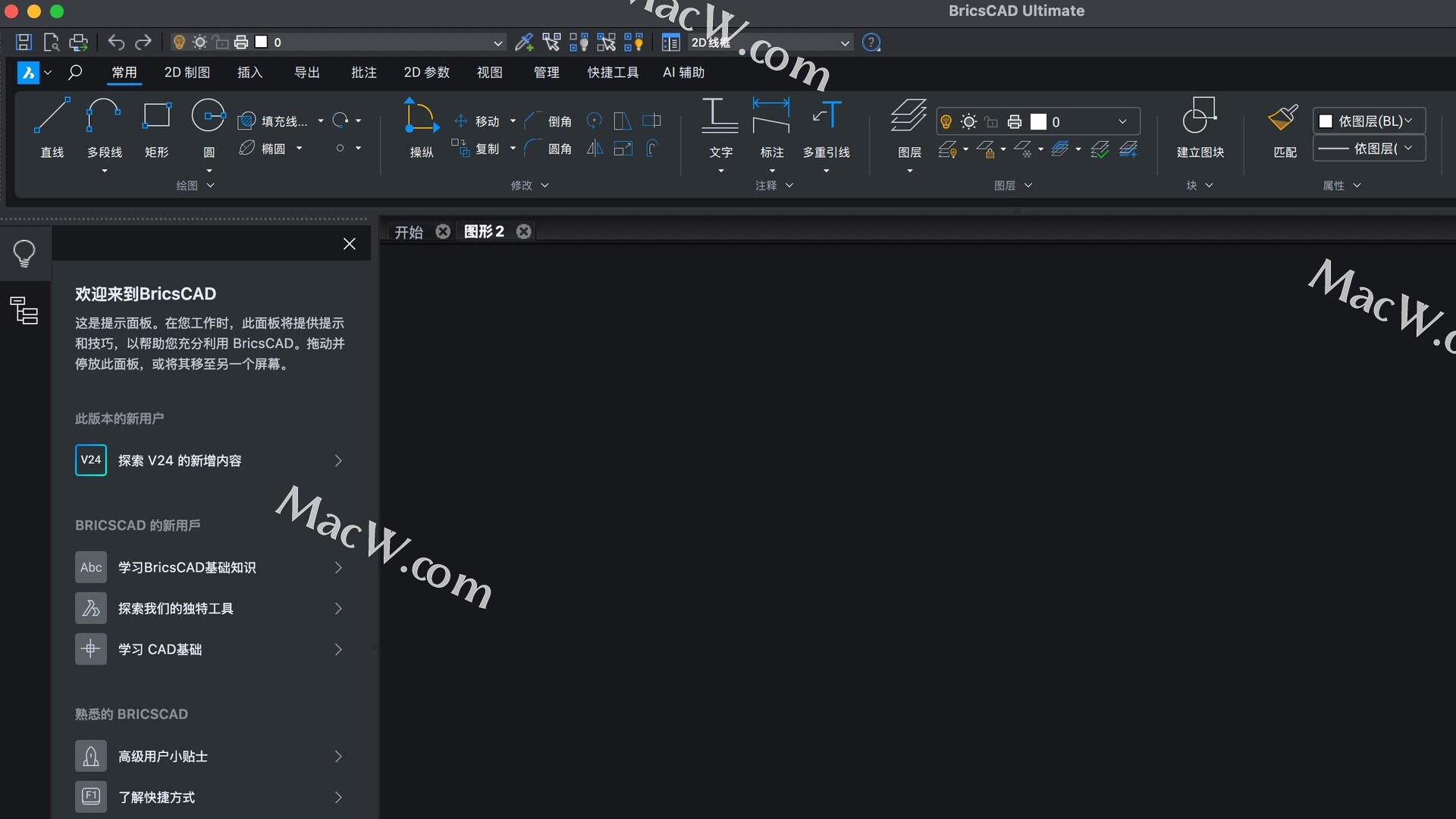This screenshot has width=1456, height=819.
Task: Select the Line (直线) drawing tool
Action: [x=52, y=116]
